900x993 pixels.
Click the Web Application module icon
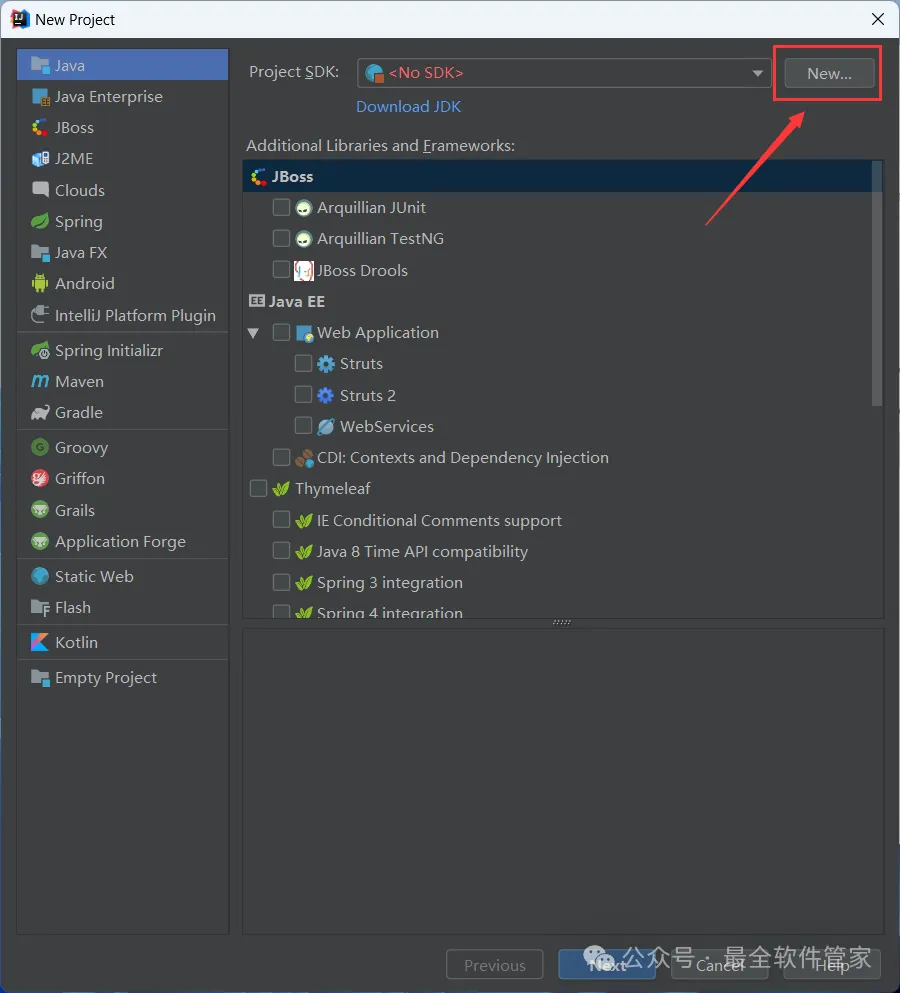click(304, 333)
